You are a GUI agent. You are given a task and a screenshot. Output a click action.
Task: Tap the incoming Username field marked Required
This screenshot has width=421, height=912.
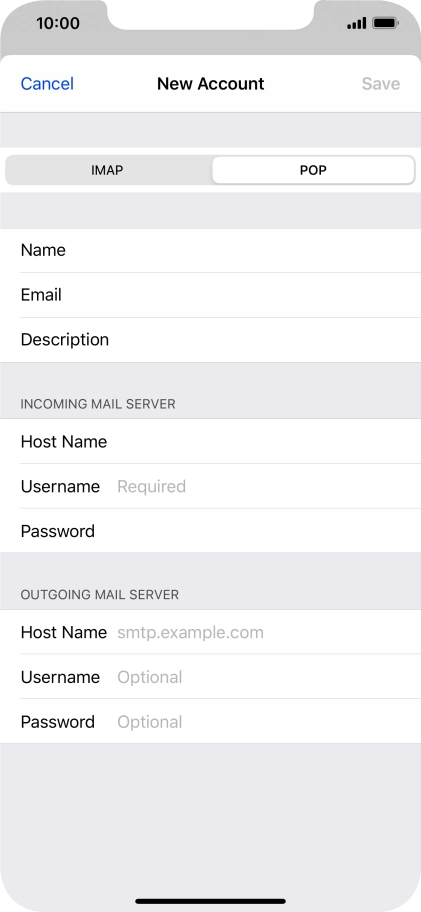coord(210,486)
